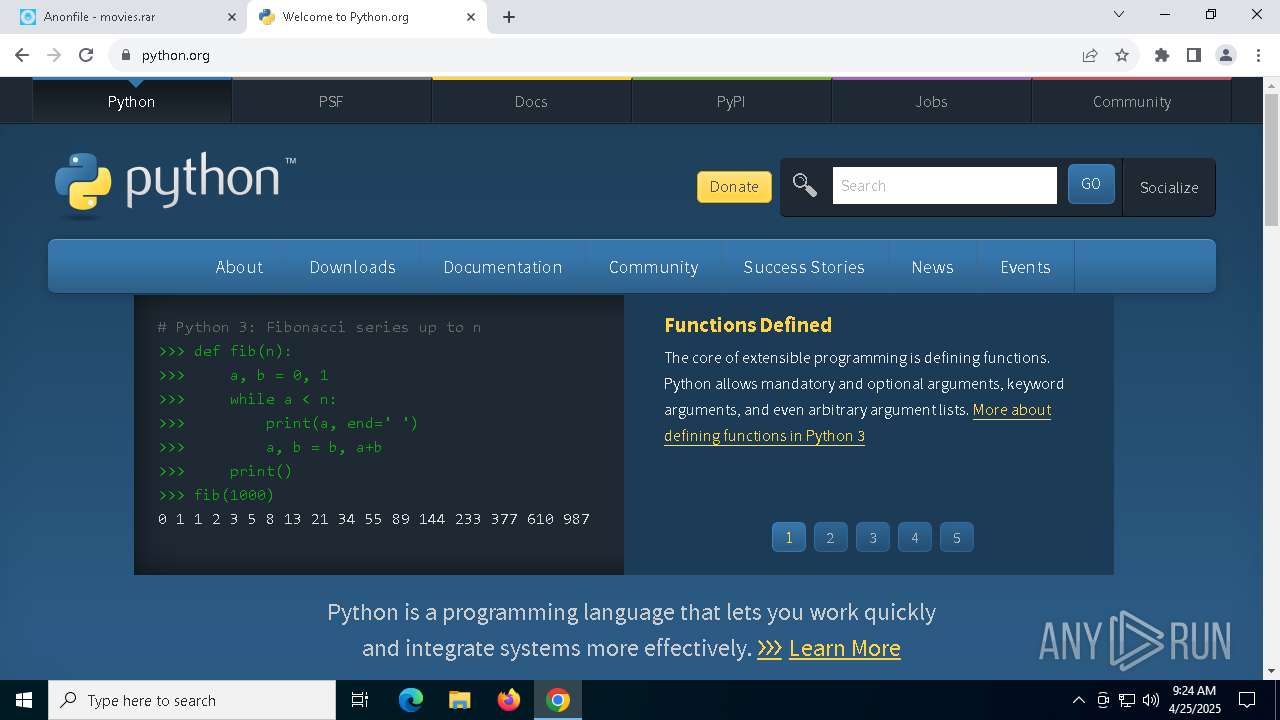Open Chrome's three-dot menu
This screenshot has width=1280, height=720.
coord(1258,55)
